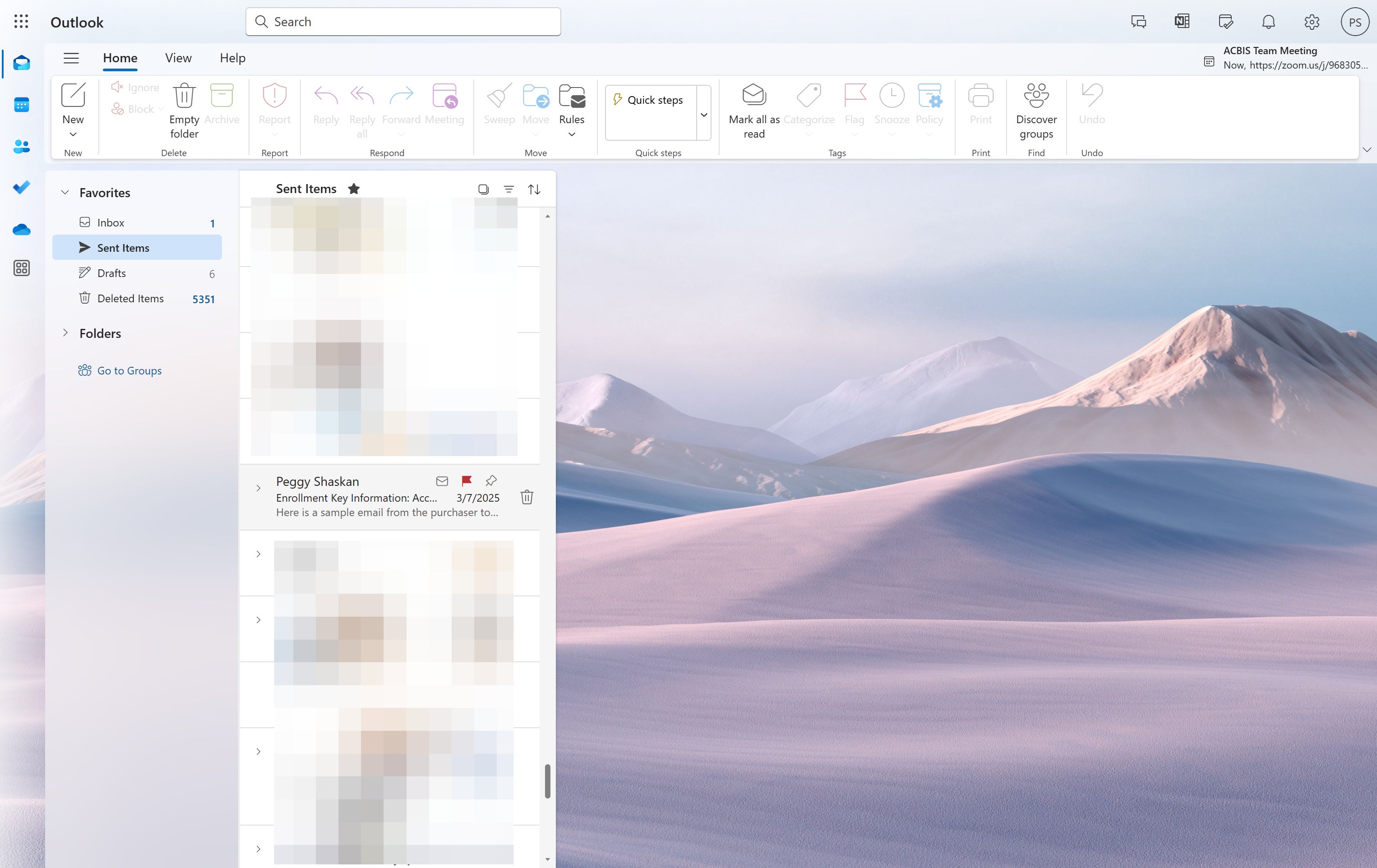Collapse the Favorites section

[x=65, y=192]
